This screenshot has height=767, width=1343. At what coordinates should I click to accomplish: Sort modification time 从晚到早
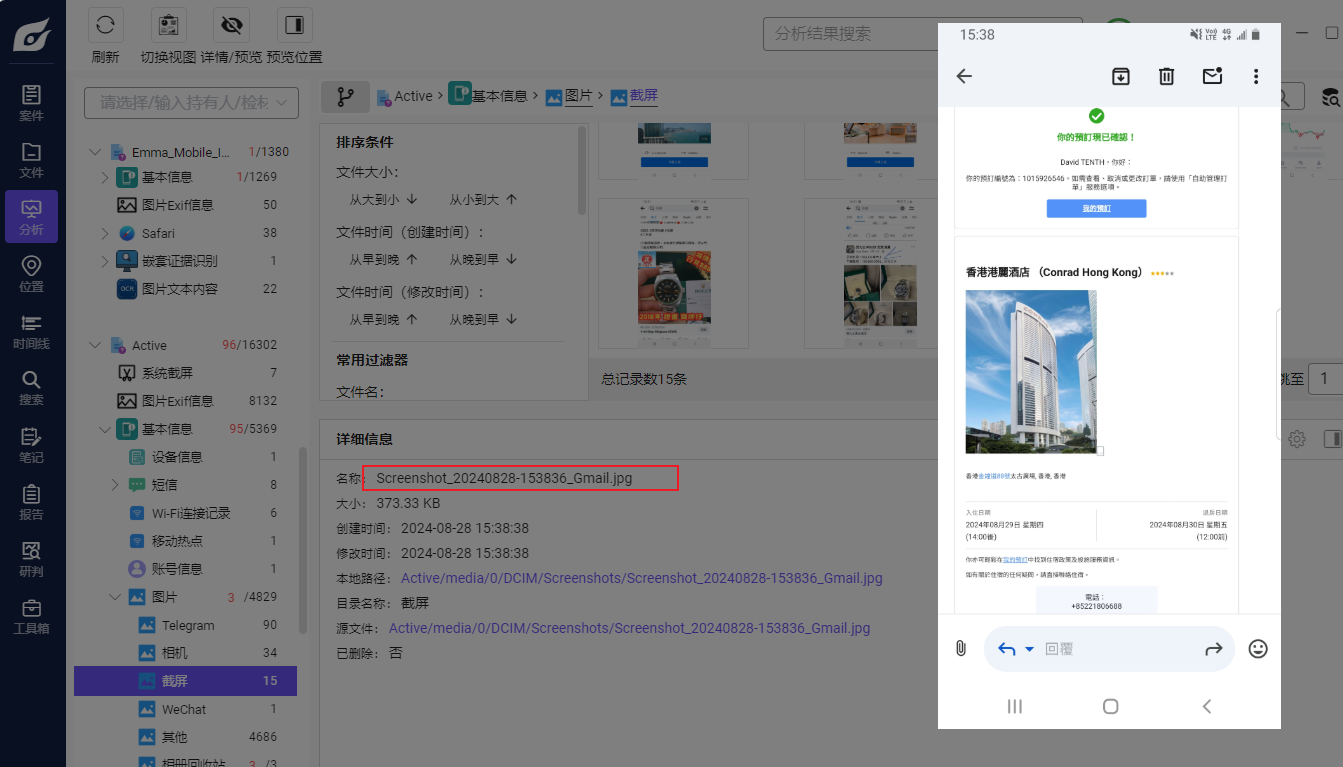click(483, 319)
